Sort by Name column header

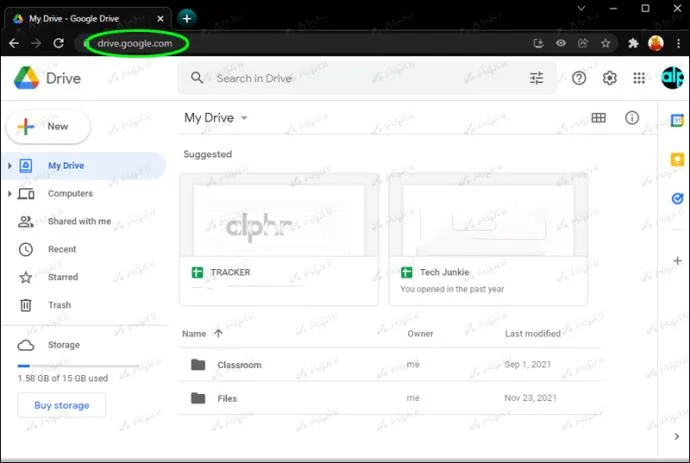194,334
